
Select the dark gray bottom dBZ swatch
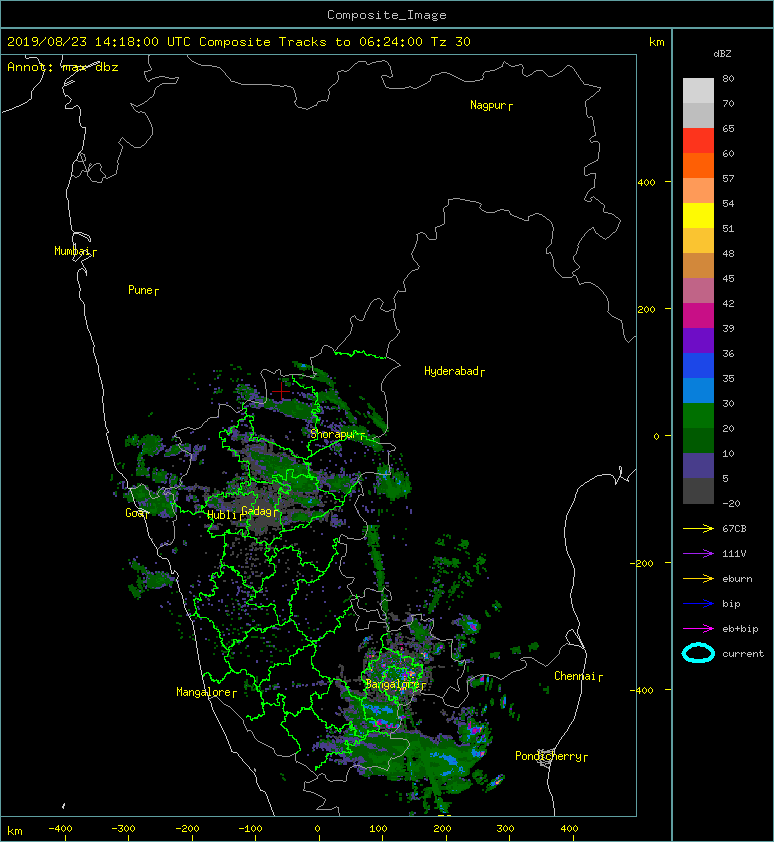pyautogui.click(x=698, y=491)
